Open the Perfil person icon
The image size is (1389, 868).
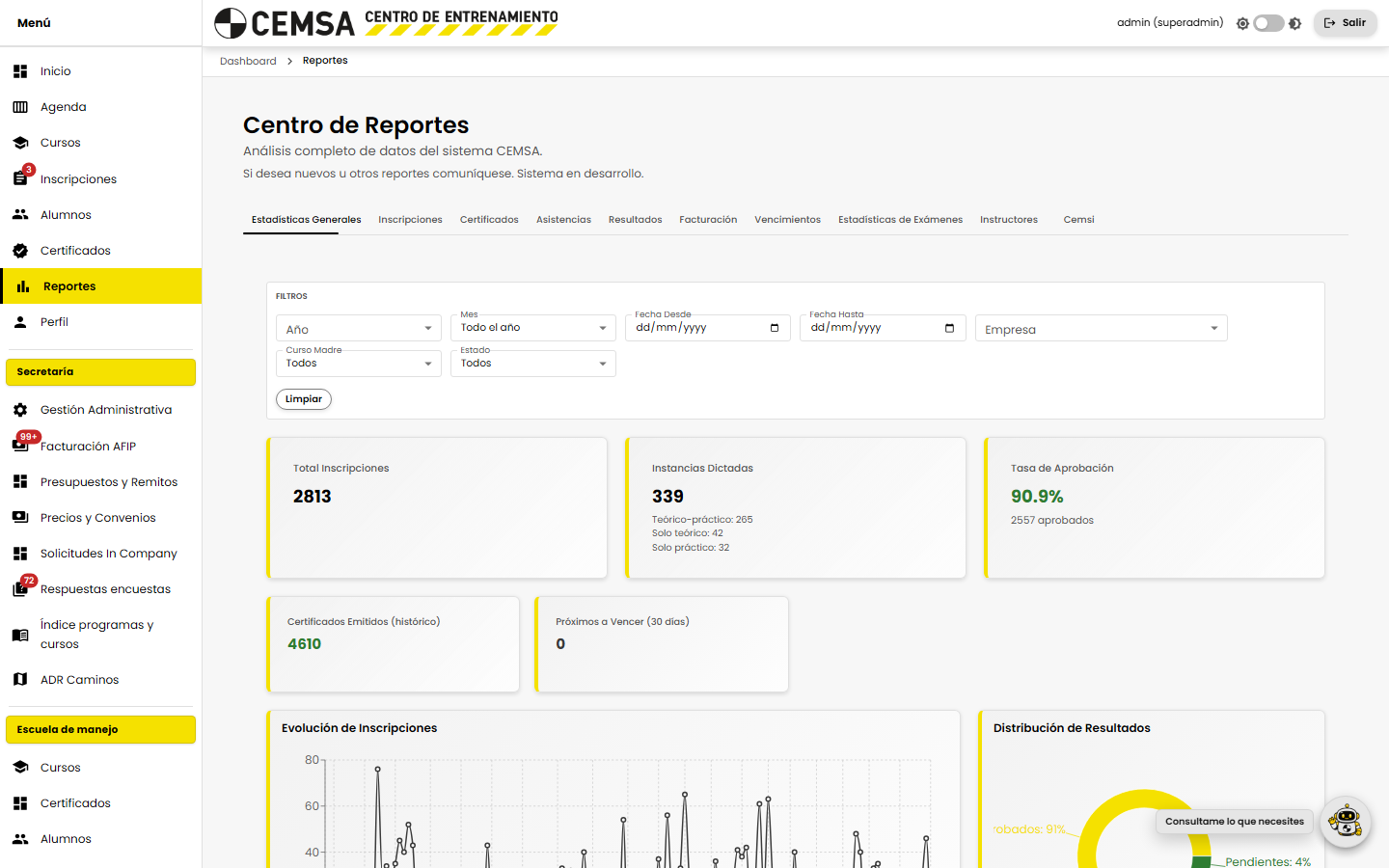click(20, 322)
